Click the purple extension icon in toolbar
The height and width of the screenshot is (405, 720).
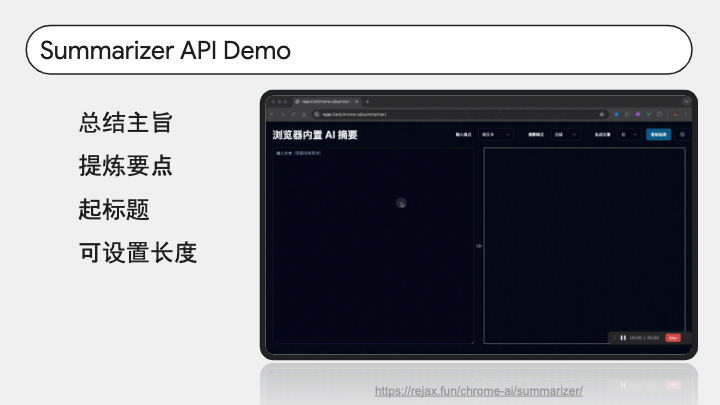638,114
